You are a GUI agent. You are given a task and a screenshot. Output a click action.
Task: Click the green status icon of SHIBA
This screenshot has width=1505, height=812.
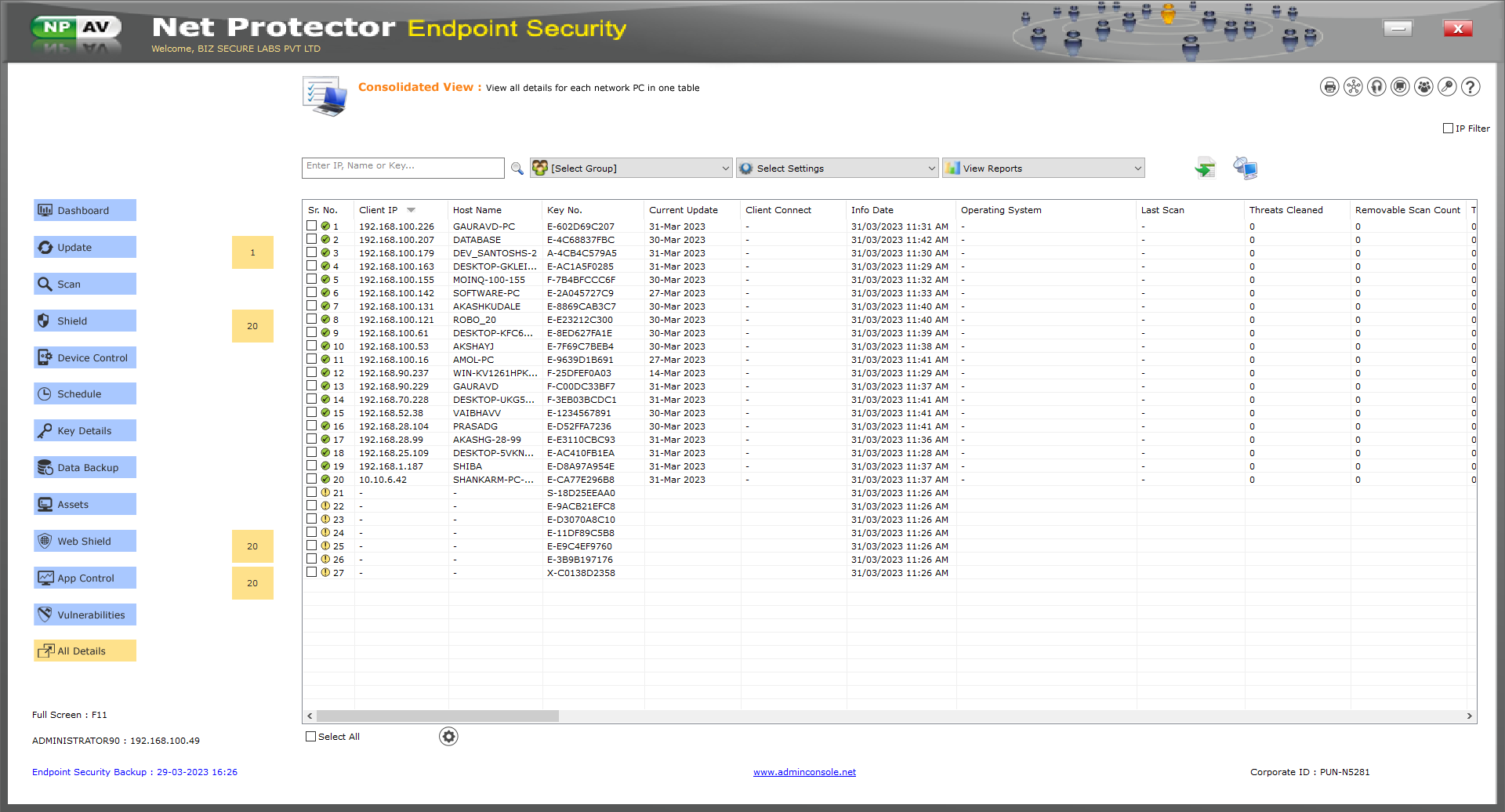point(325,466)
